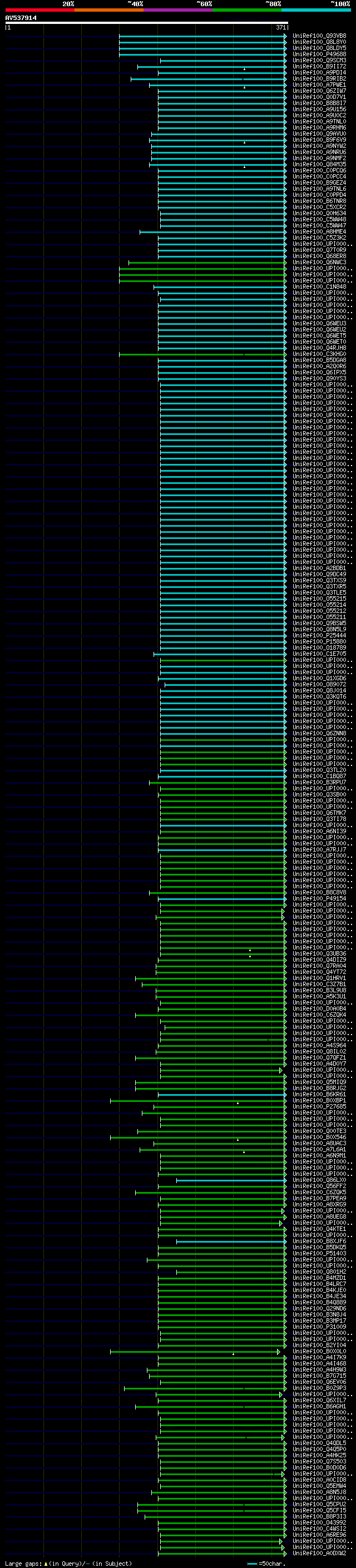356x1568 pixels.
Task: Select the UniRef100_B9F6V9 label
Action: [319, 140]
